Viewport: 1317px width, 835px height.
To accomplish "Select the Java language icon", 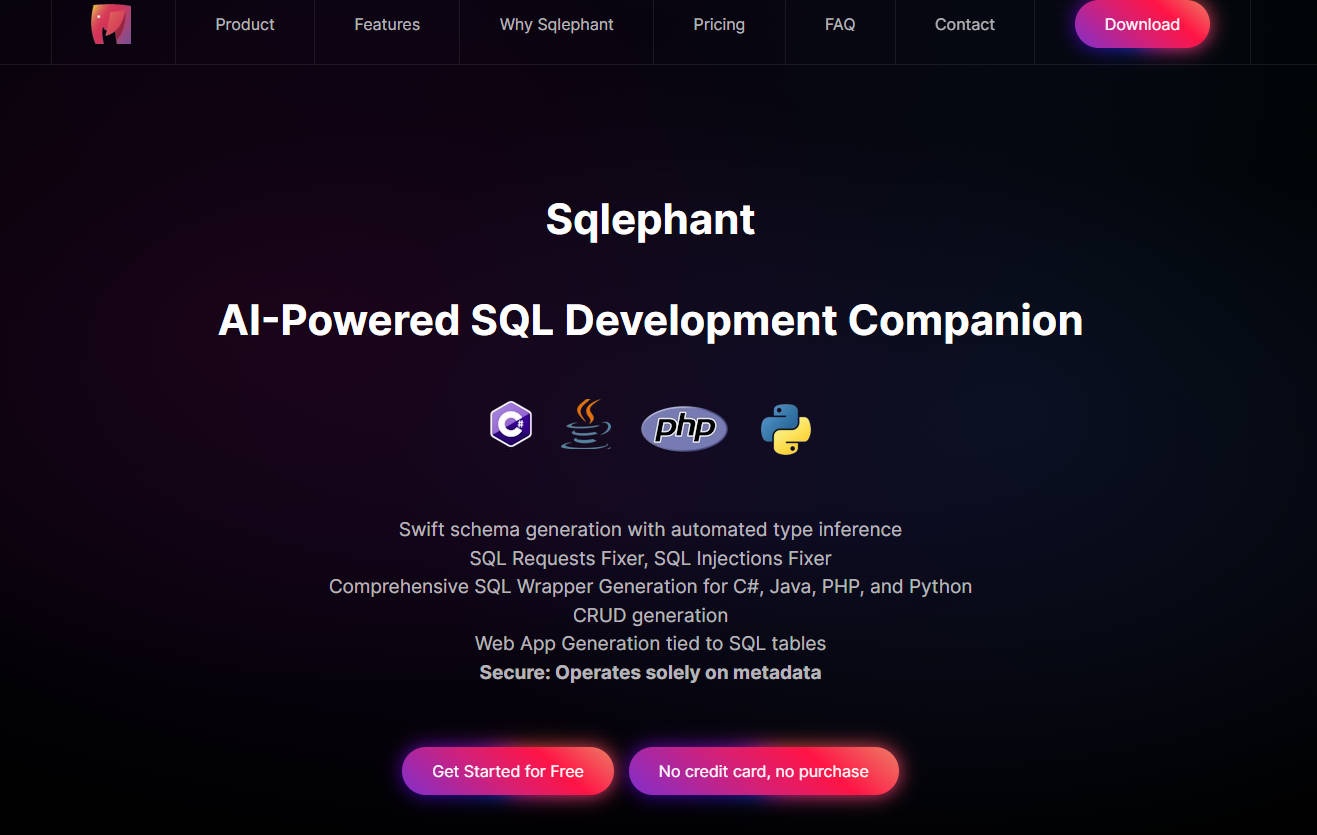I will click(585, 424).
